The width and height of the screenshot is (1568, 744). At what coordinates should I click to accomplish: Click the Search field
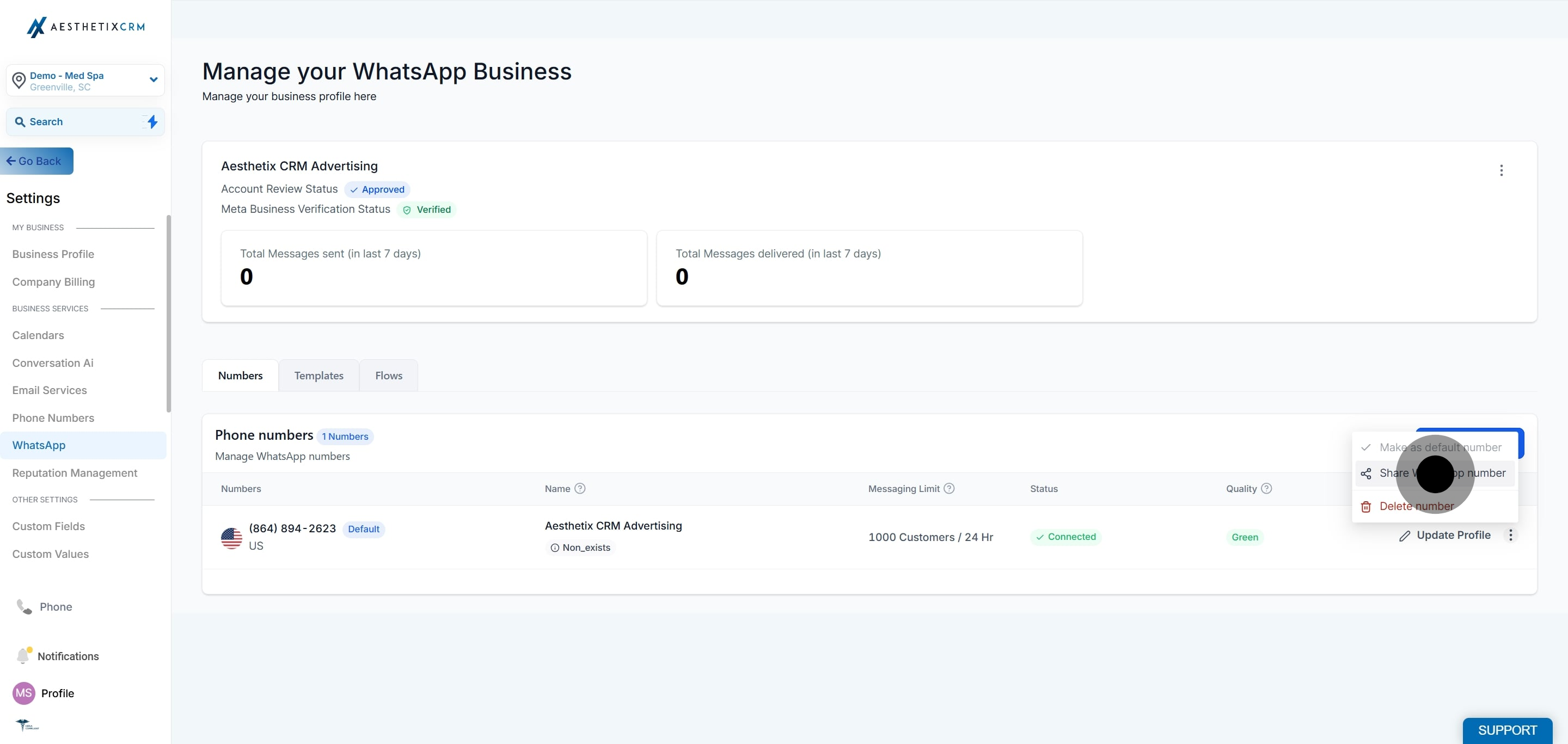85,122
